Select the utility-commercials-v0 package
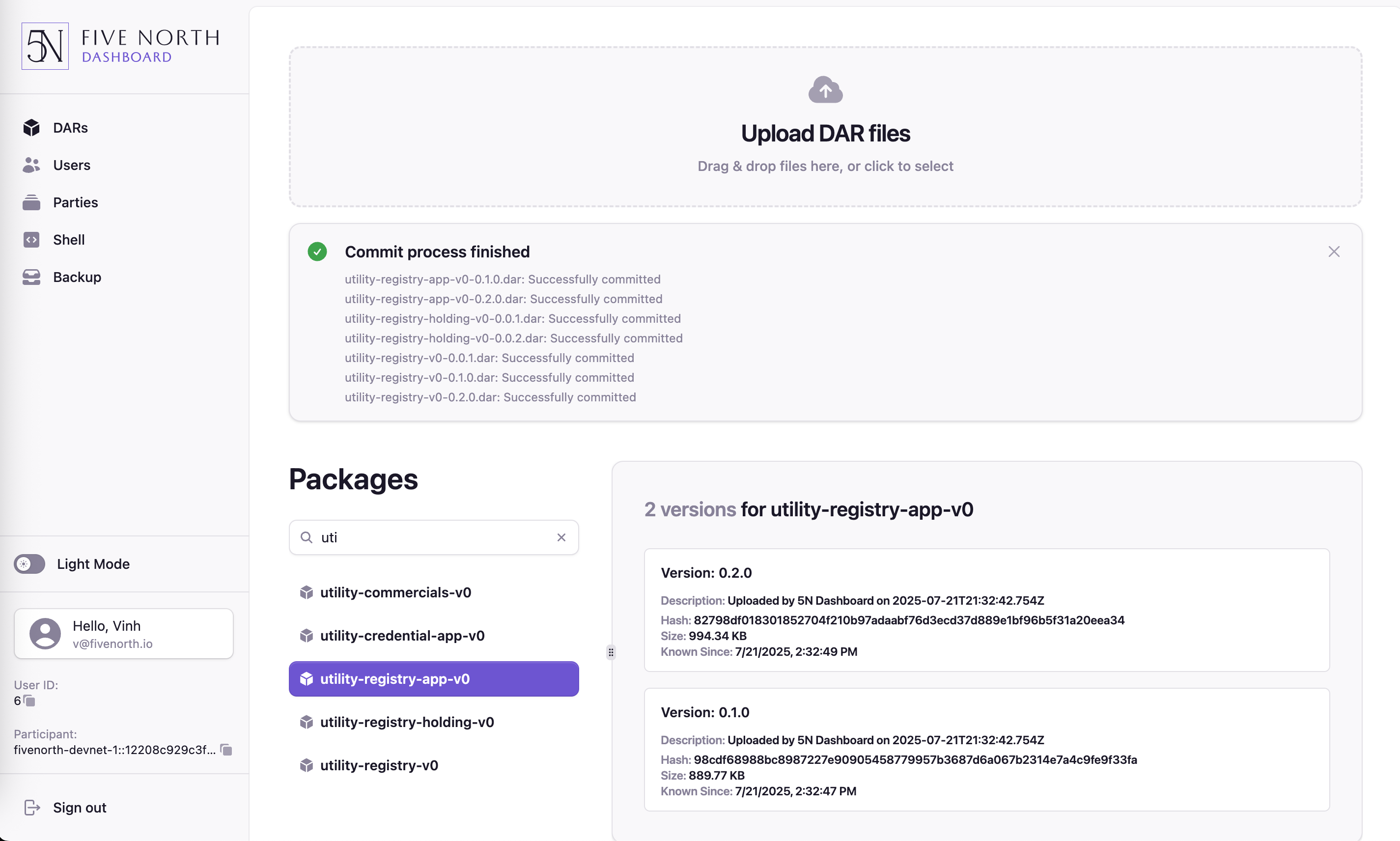1400x841 pixels. pyautogui.click(x=433, y=592)
